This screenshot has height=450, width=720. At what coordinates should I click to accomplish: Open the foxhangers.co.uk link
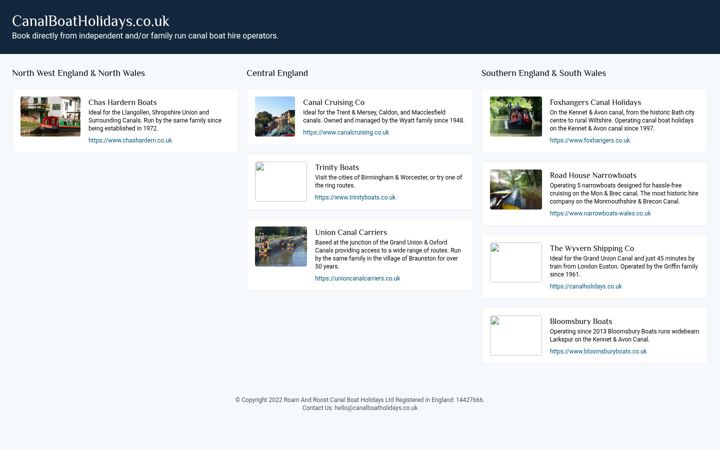590,141
